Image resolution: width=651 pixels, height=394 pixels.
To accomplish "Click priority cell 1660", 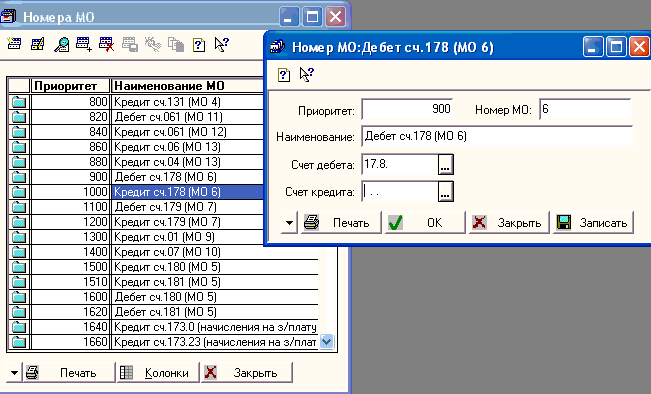I will tap(70, 342).
